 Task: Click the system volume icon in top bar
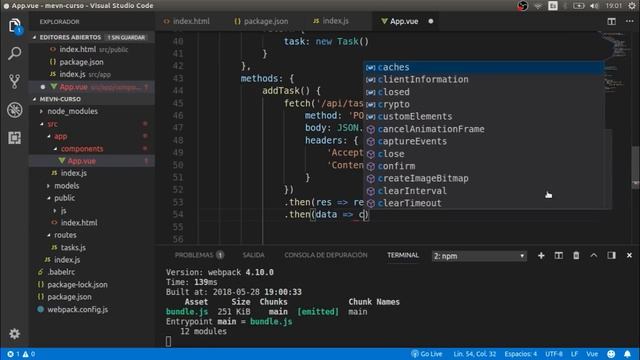click(x=594, y=6)
